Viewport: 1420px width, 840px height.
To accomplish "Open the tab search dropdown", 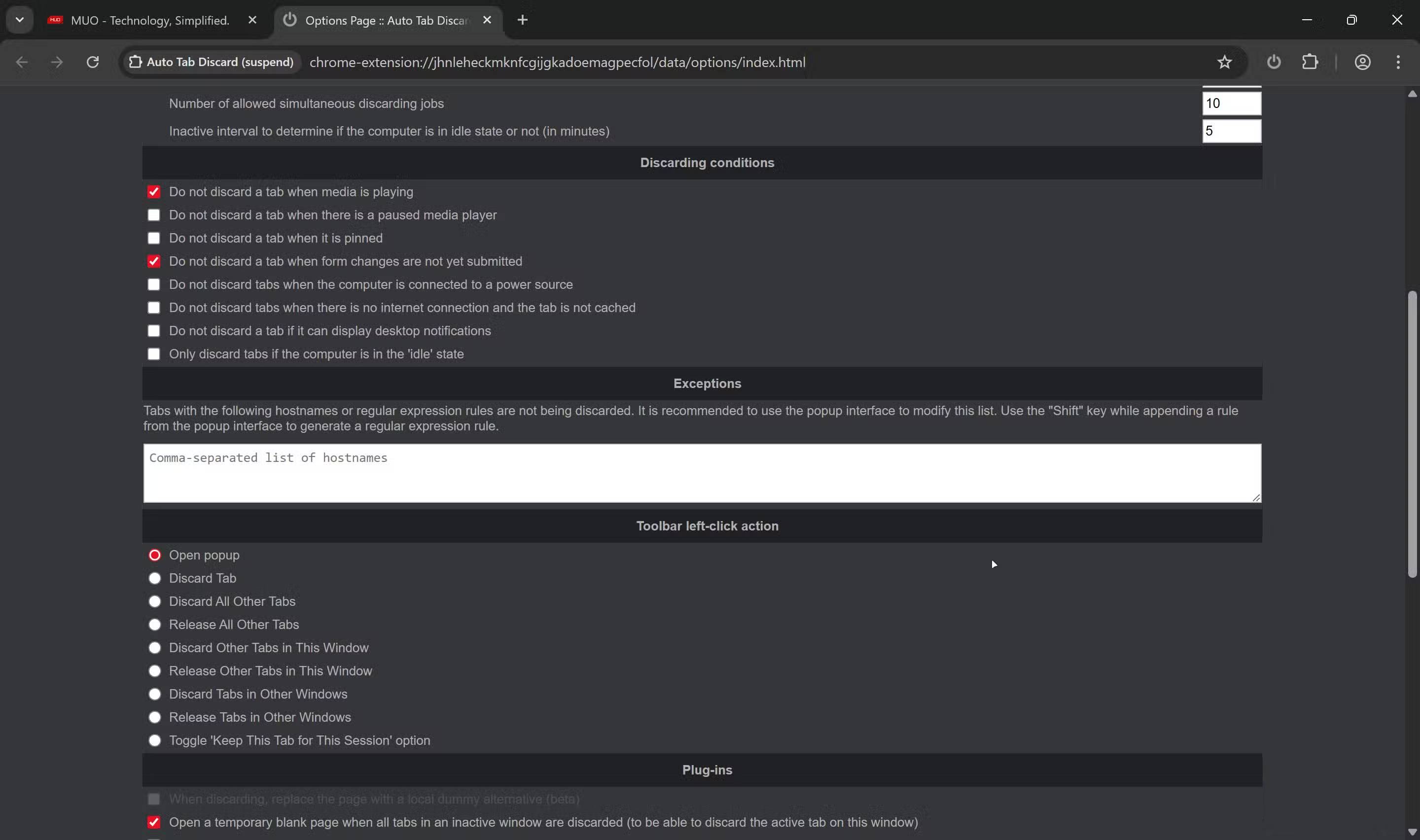I will 19,20.
